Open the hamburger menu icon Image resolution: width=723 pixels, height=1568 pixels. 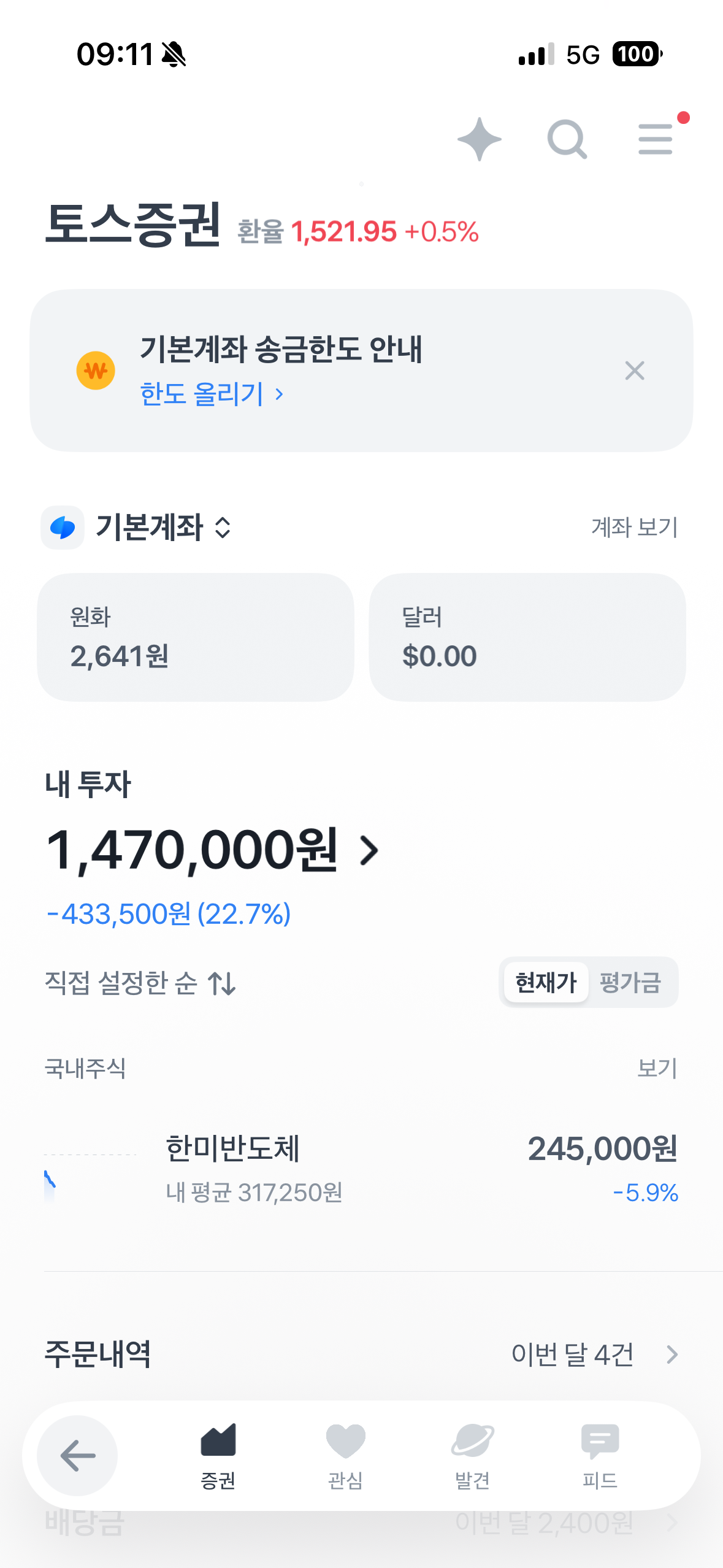[656, 139]
